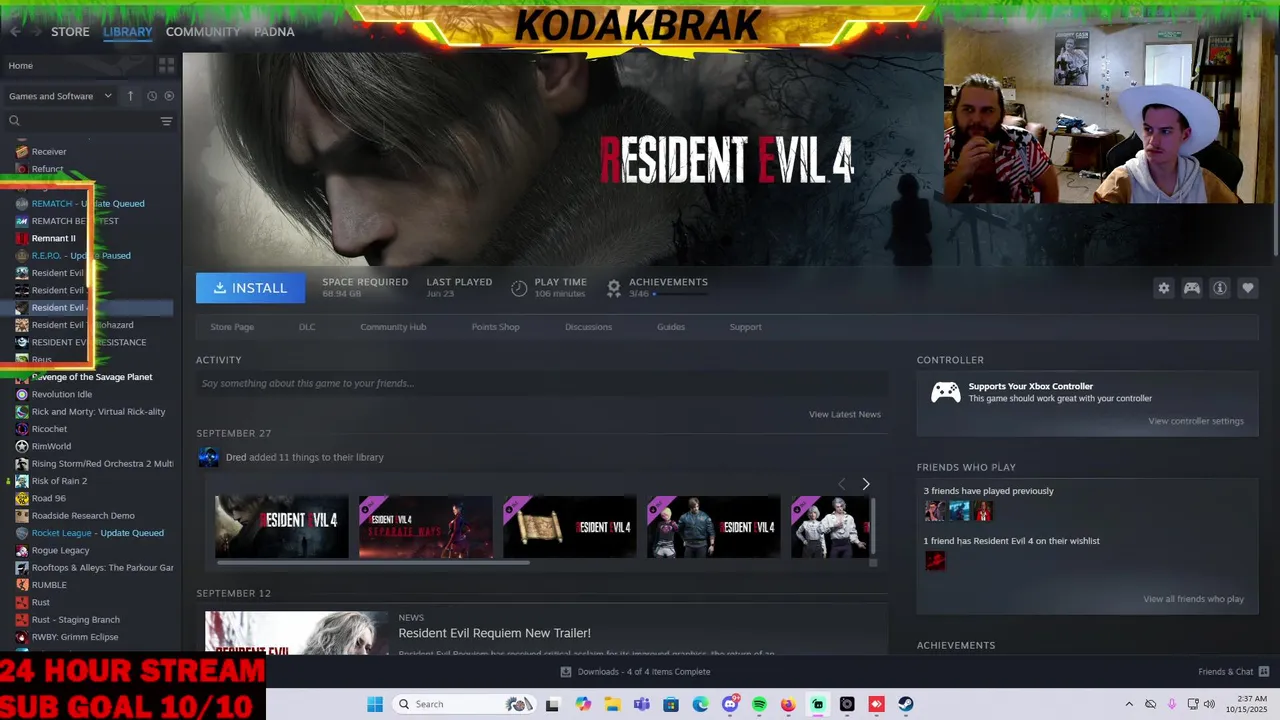Viewport: 1280px width, 720px height.
Task: Open the Community Hub tab
Action: tap(393, 327)
